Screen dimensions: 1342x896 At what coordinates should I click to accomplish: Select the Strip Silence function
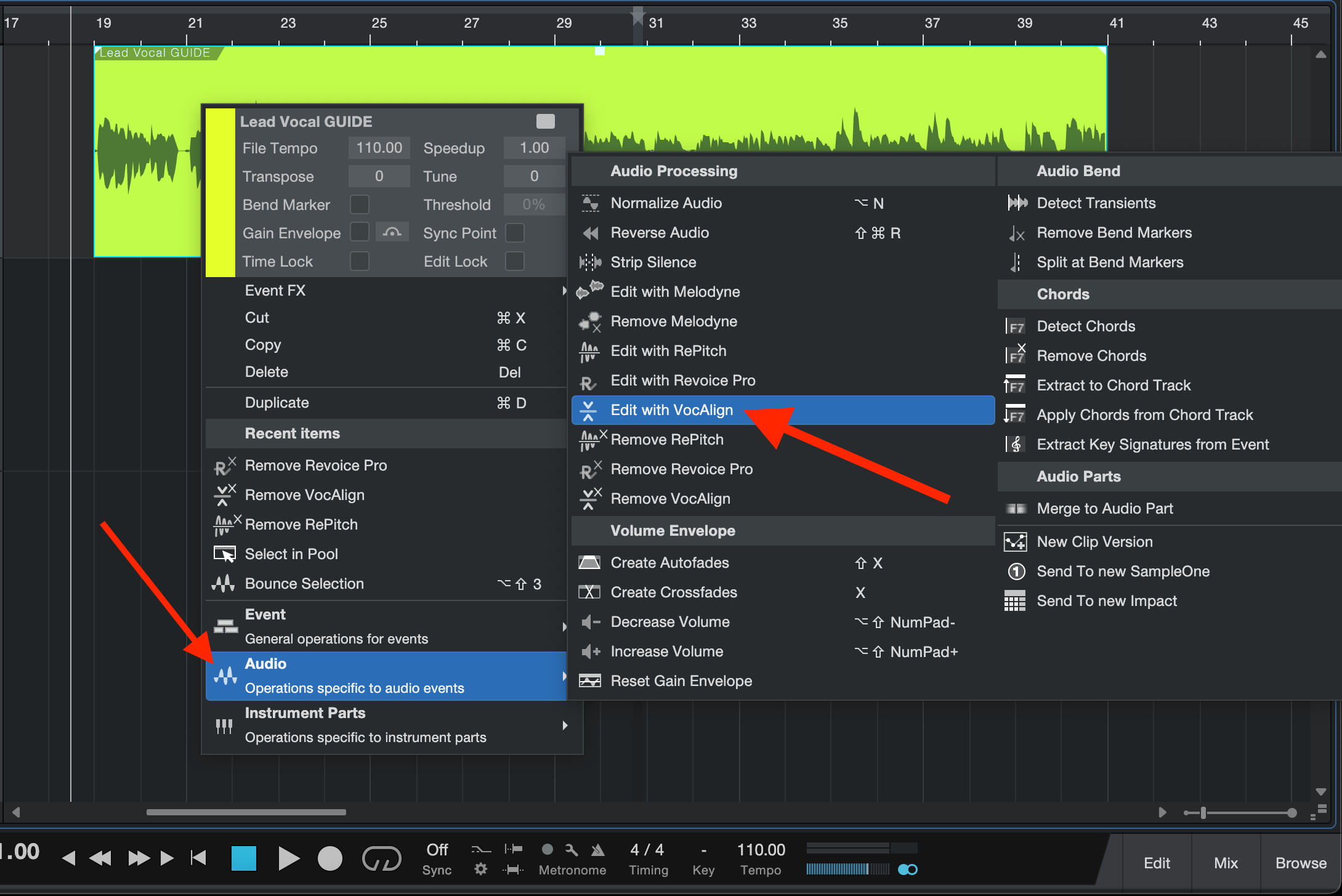click(x=653, y=262)
